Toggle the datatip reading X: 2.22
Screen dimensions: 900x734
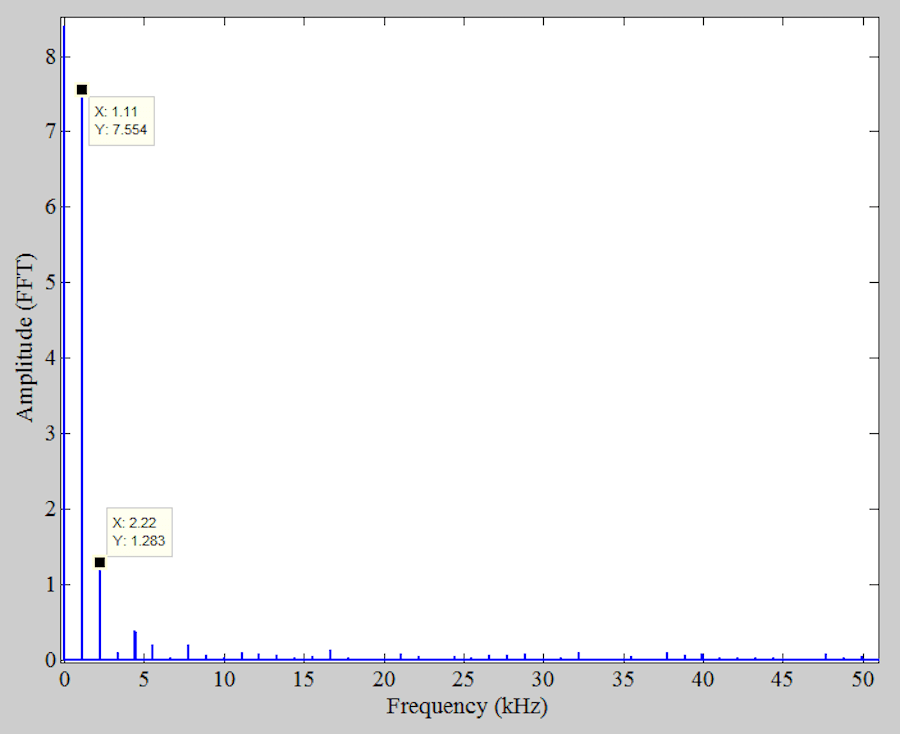click(x=136, y=522)
